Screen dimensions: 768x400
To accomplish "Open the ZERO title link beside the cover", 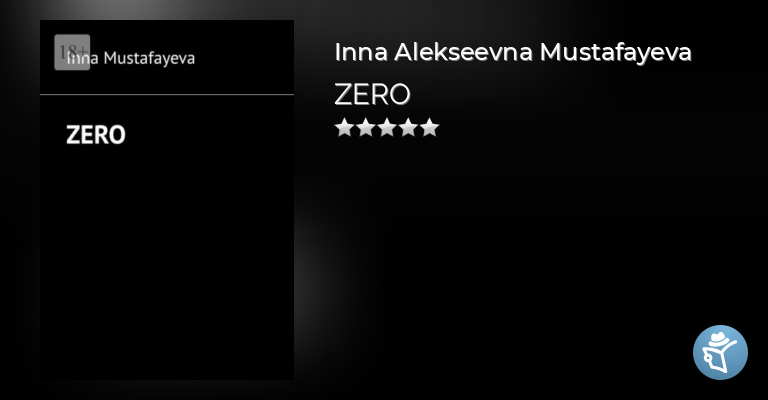I will 372,94.
